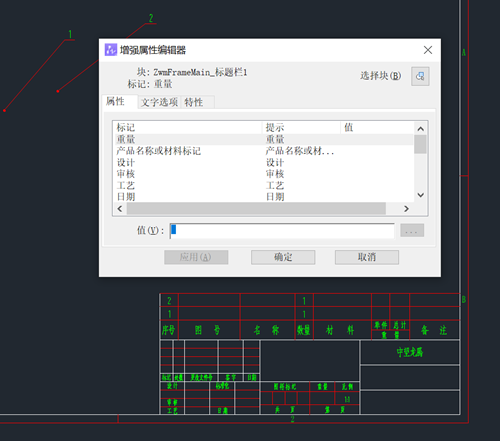Viewport: 500px width, 441px height.
Task: Click the select block picker icon
Action: tap(420, 76)
